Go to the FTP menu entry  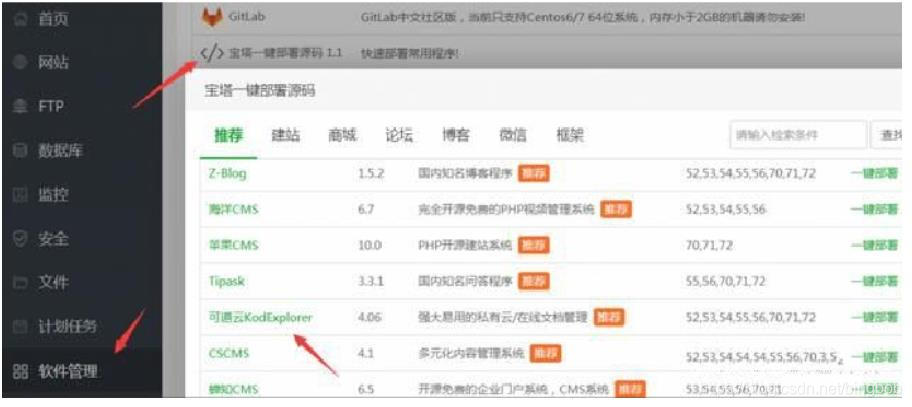[x=51, y=106]
